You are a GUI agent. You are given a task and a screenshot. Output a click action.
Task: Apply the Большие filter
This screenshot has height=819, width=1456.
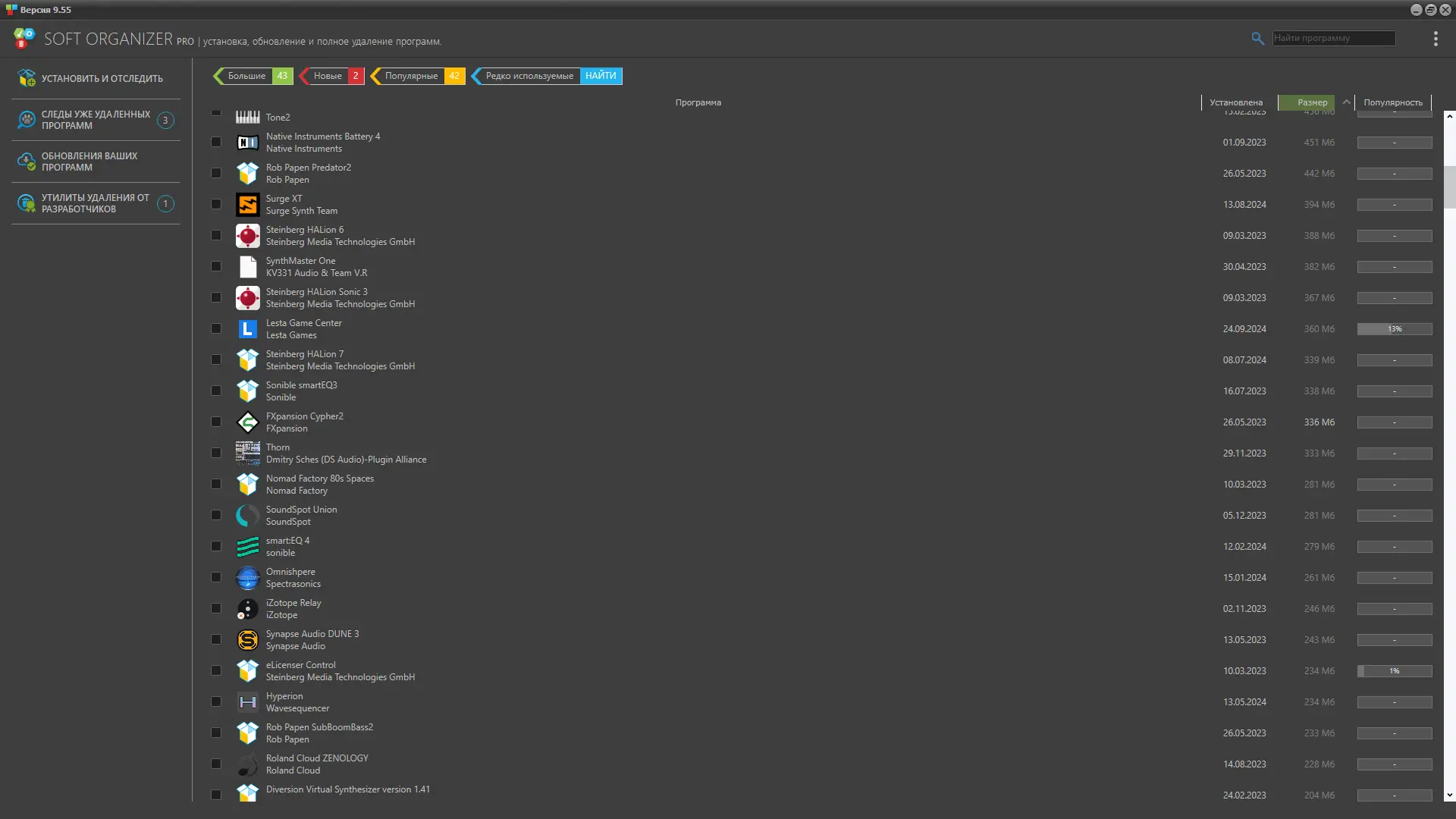point(247,76)
